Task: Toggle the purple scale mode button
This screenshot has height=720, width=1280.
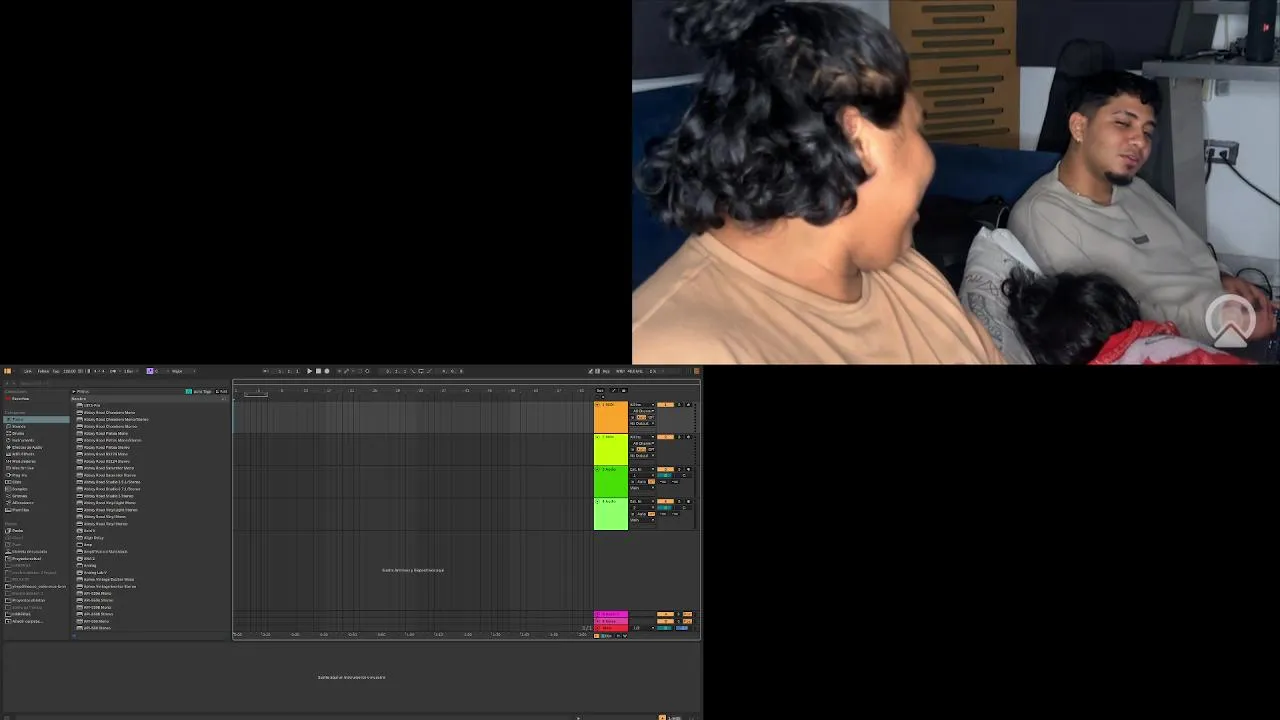Action: click(150, 371)
